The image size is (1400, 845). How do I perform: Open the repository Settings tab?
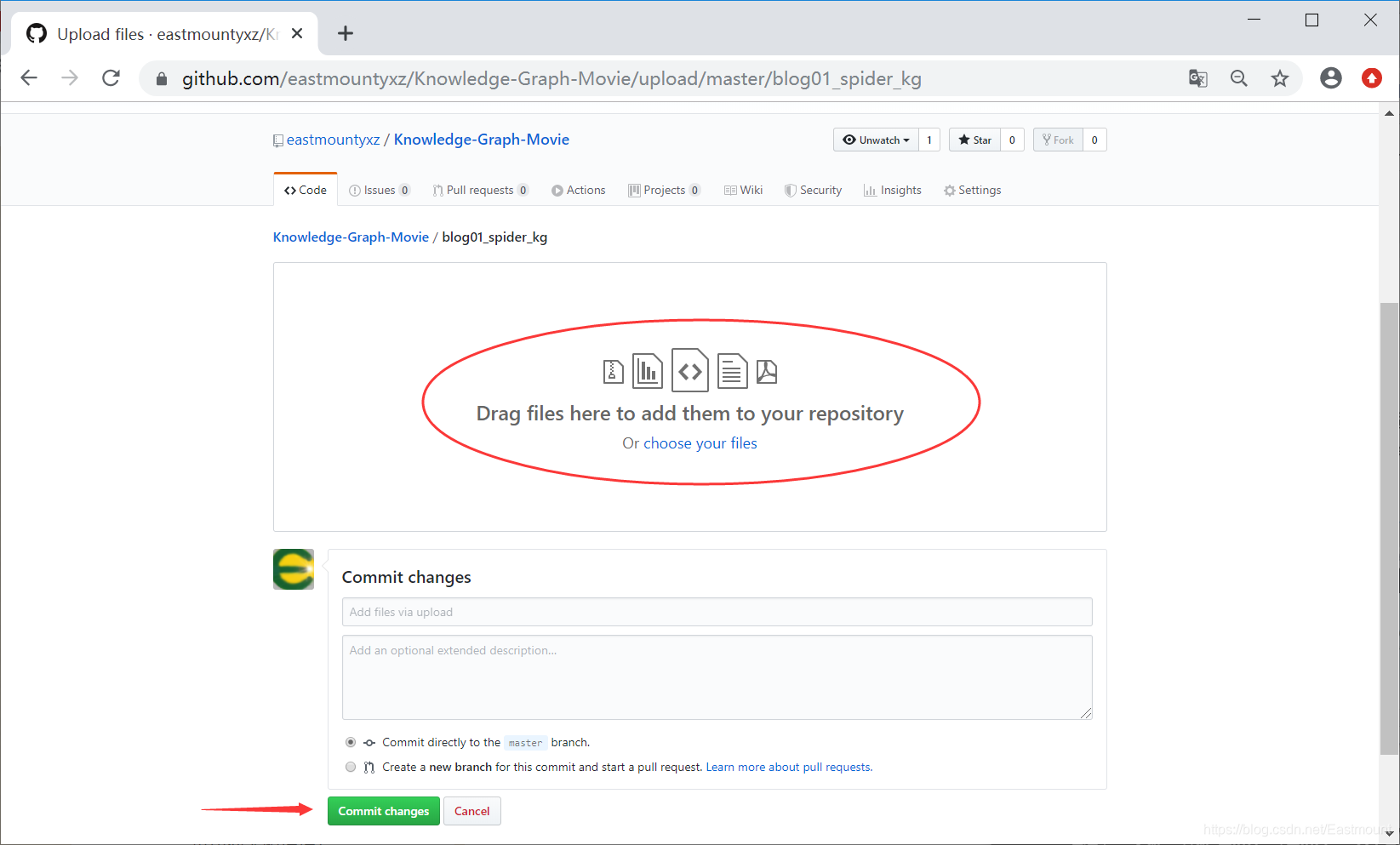coord(973,190)
